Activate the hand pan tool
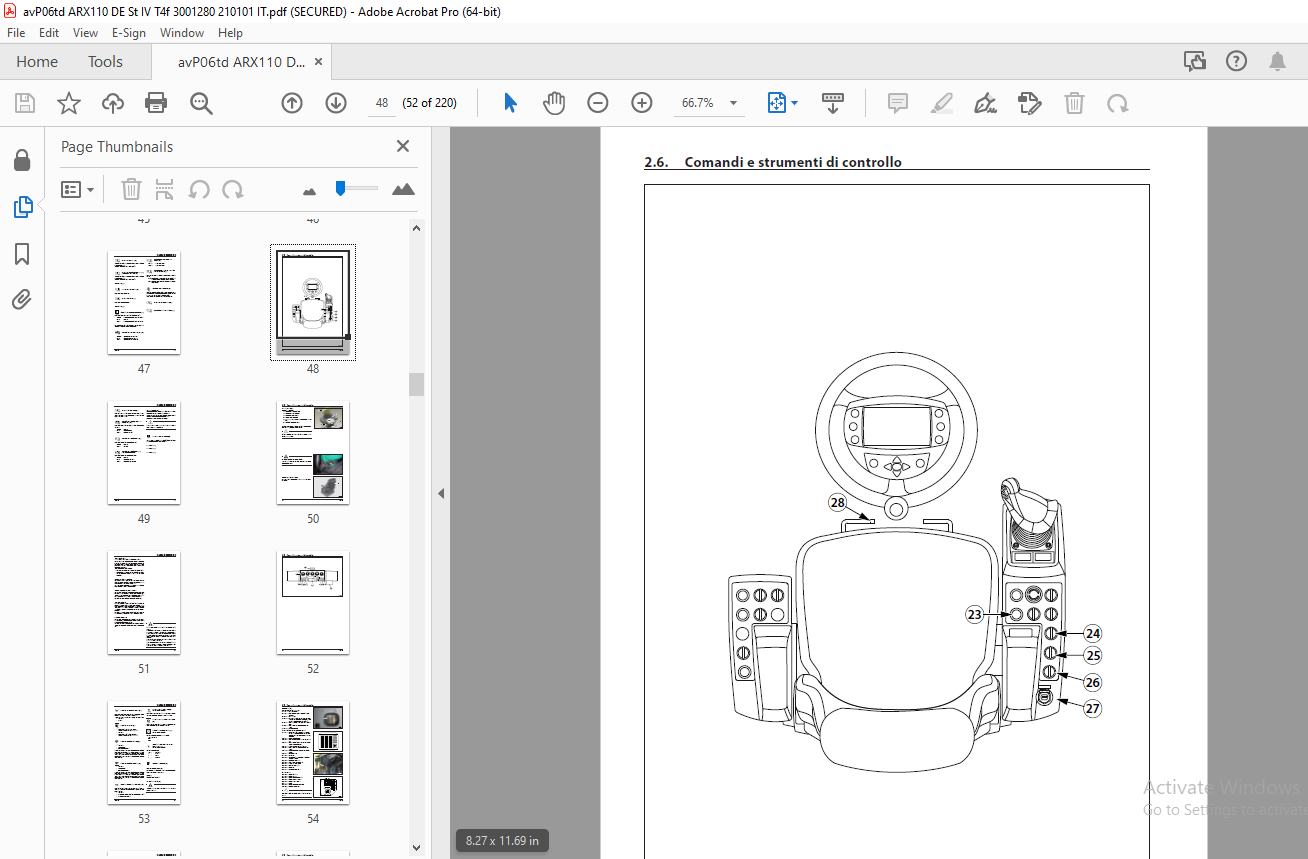This screenshot has height=859, width=1308. (x=554, y=103)
